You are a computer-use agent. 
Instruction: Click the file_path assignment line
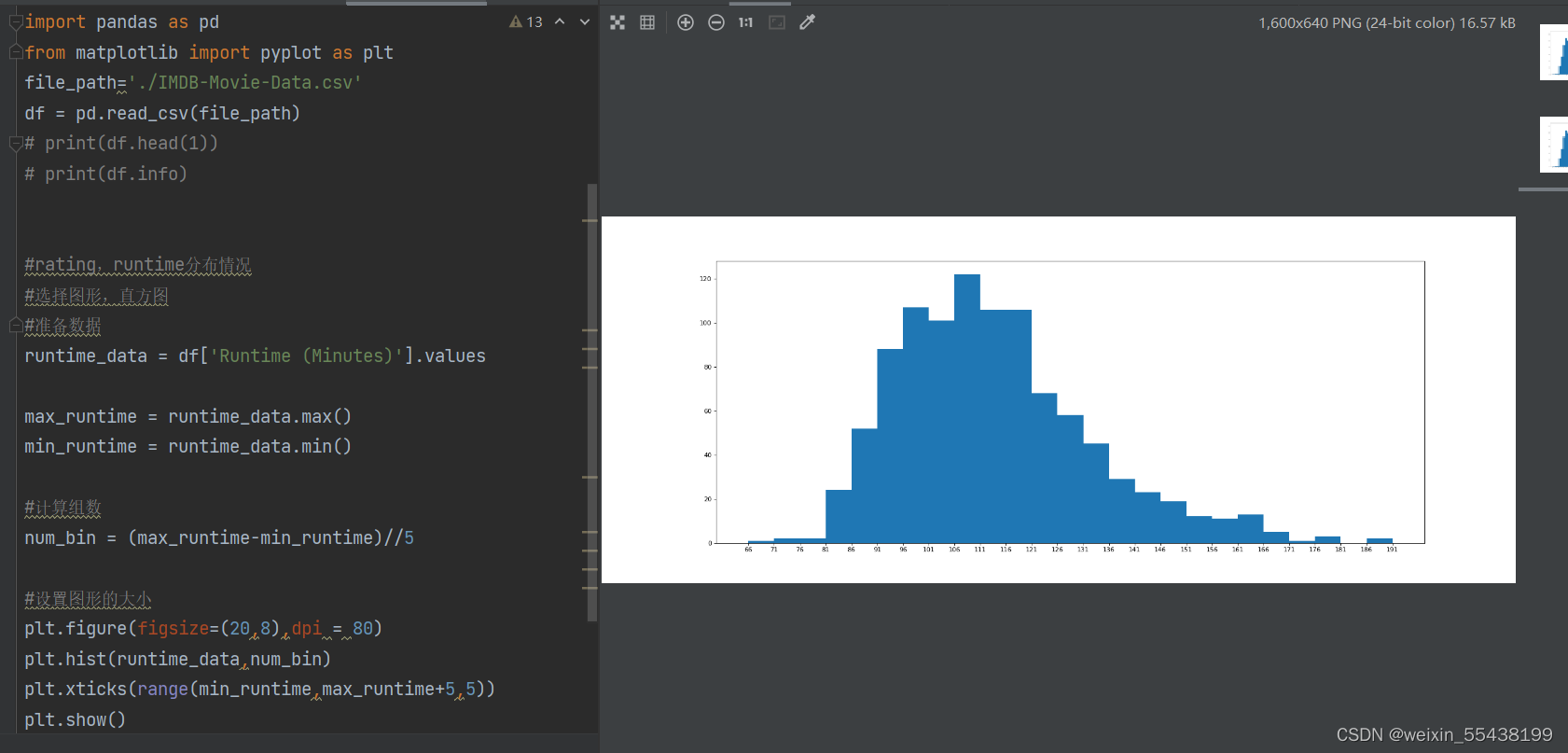click(x=193, y=83)
